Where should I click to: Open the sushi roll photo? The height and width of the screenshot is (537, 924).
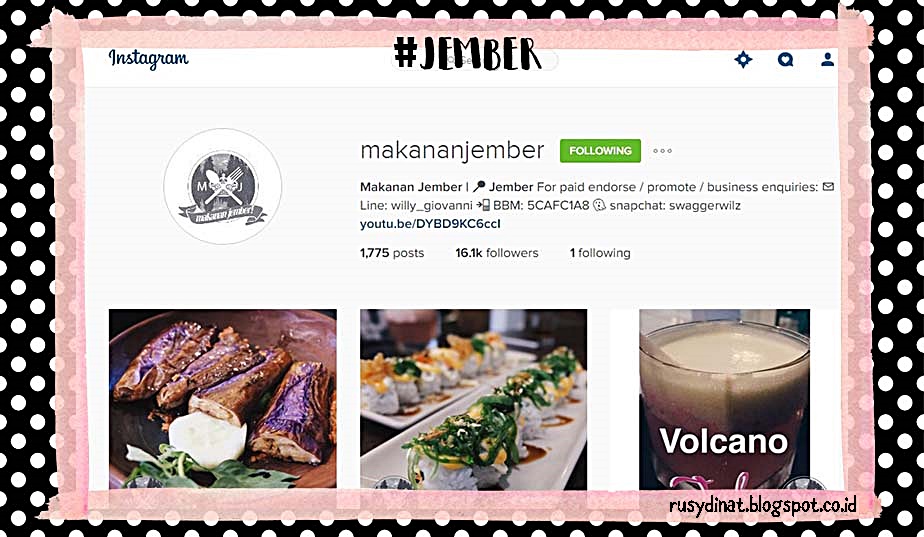tap(473, 399)
